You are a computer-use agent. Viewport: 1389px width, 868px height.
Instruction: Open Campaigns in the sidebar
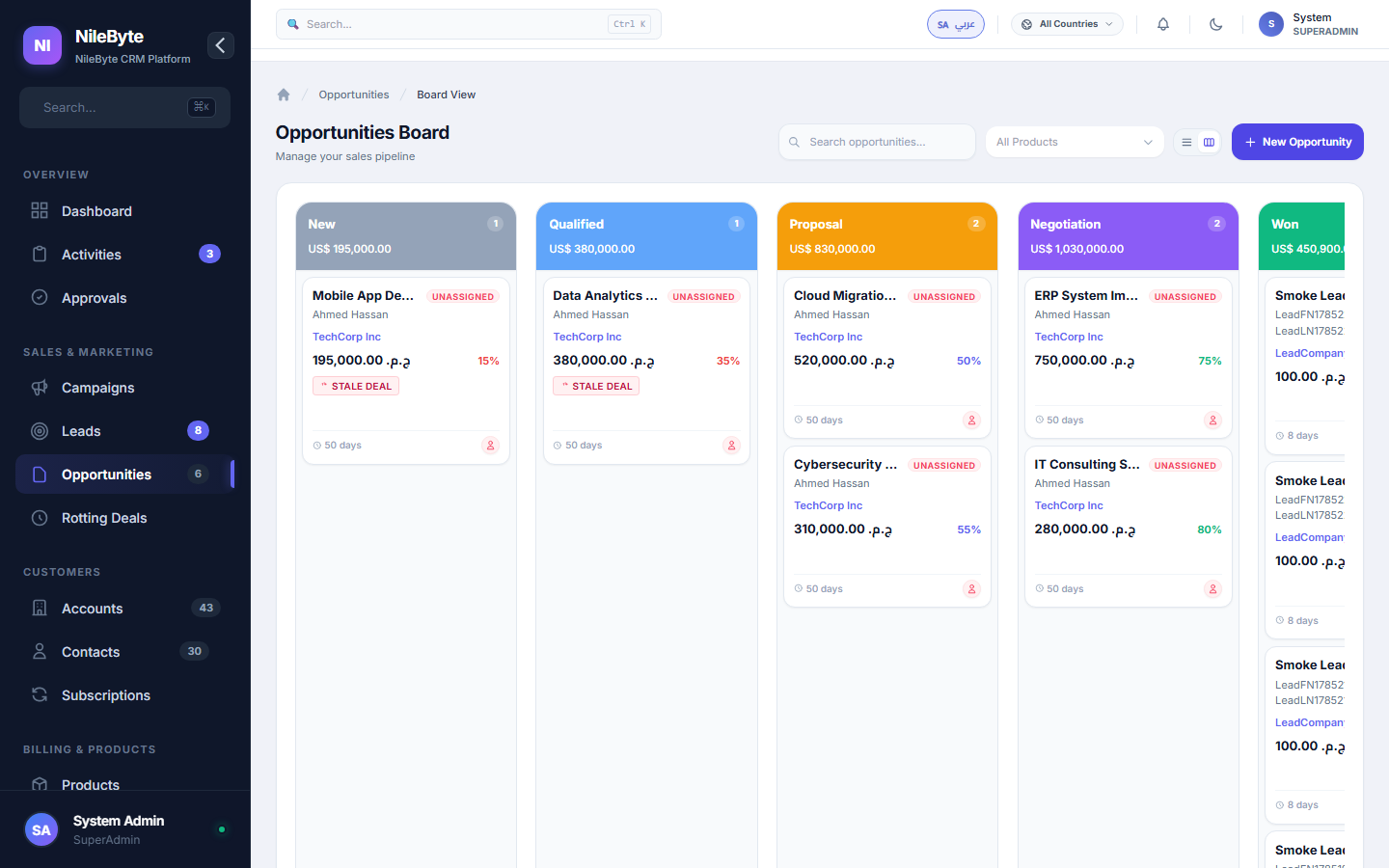pos(125,388)
